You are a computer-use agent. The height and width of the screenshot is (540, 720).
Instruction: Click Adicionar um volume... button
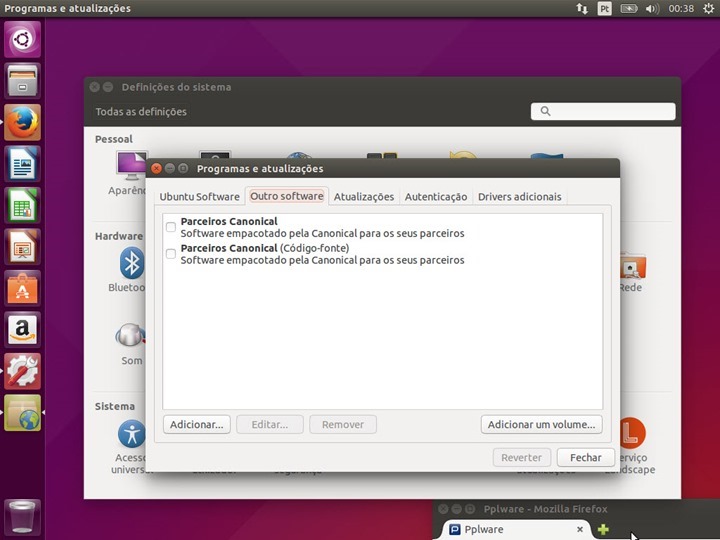[x=541, y=424]
